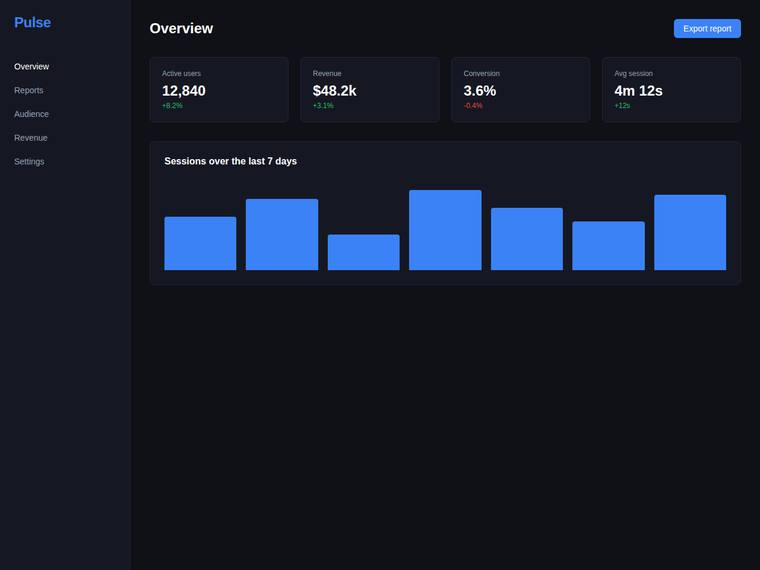760x570 pixels.
Task: Click the Export report button
Action: point(707,29)
